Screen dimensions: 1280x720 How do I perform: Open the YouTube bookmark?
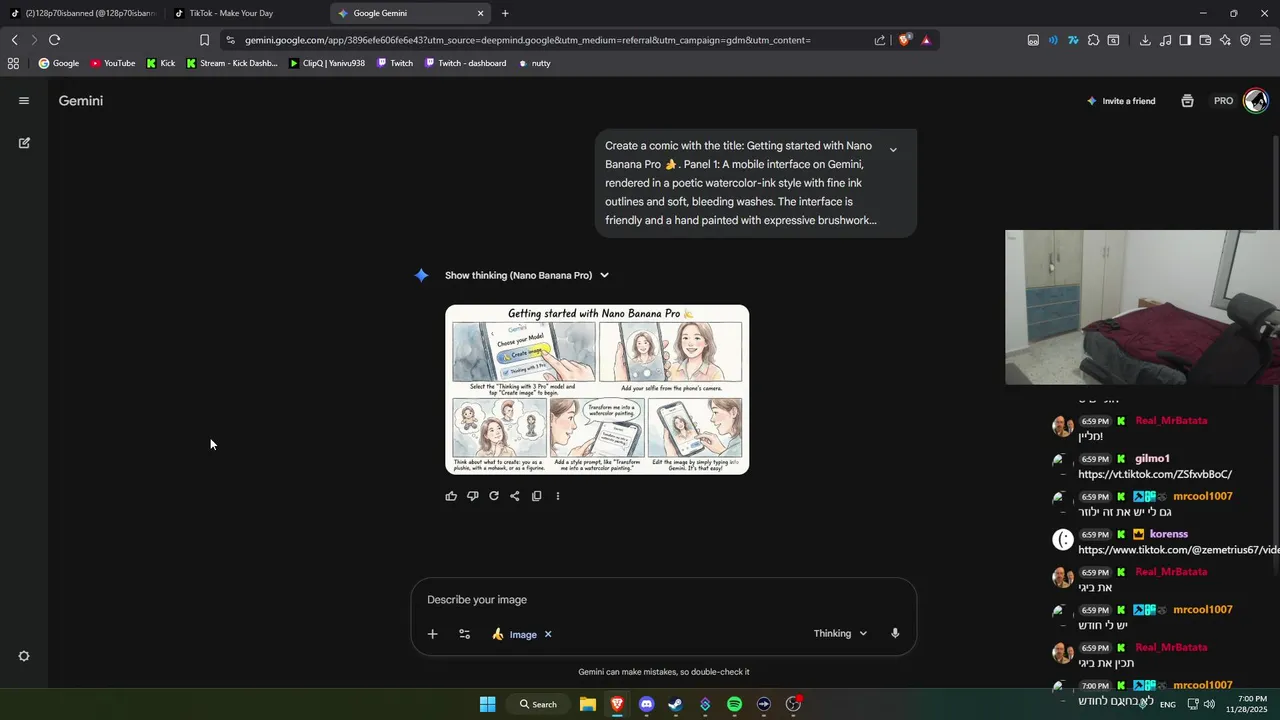tap(113, 63)
